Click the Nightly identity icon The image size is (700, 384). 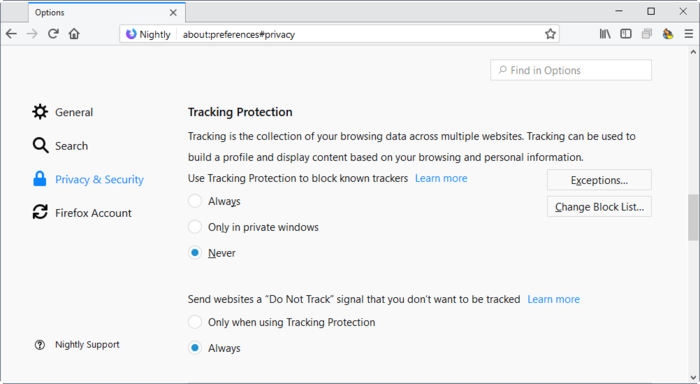click(x=131, y=34)
